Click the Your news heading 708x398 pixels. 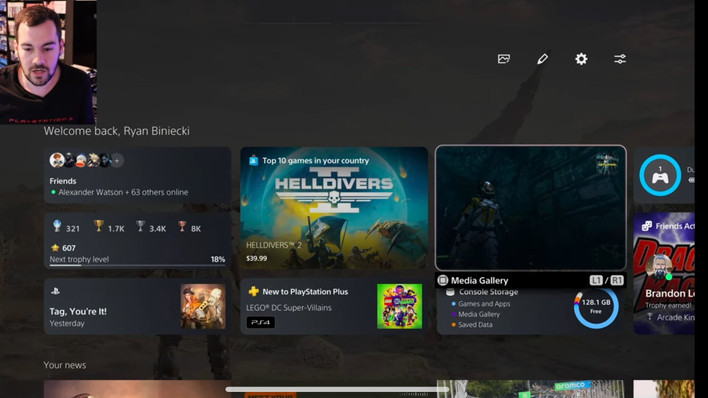coord(65,365)
